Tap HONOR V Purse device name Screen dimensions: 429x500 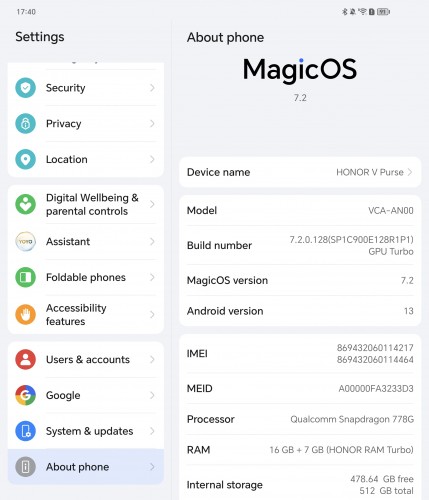tap(370, 172)
